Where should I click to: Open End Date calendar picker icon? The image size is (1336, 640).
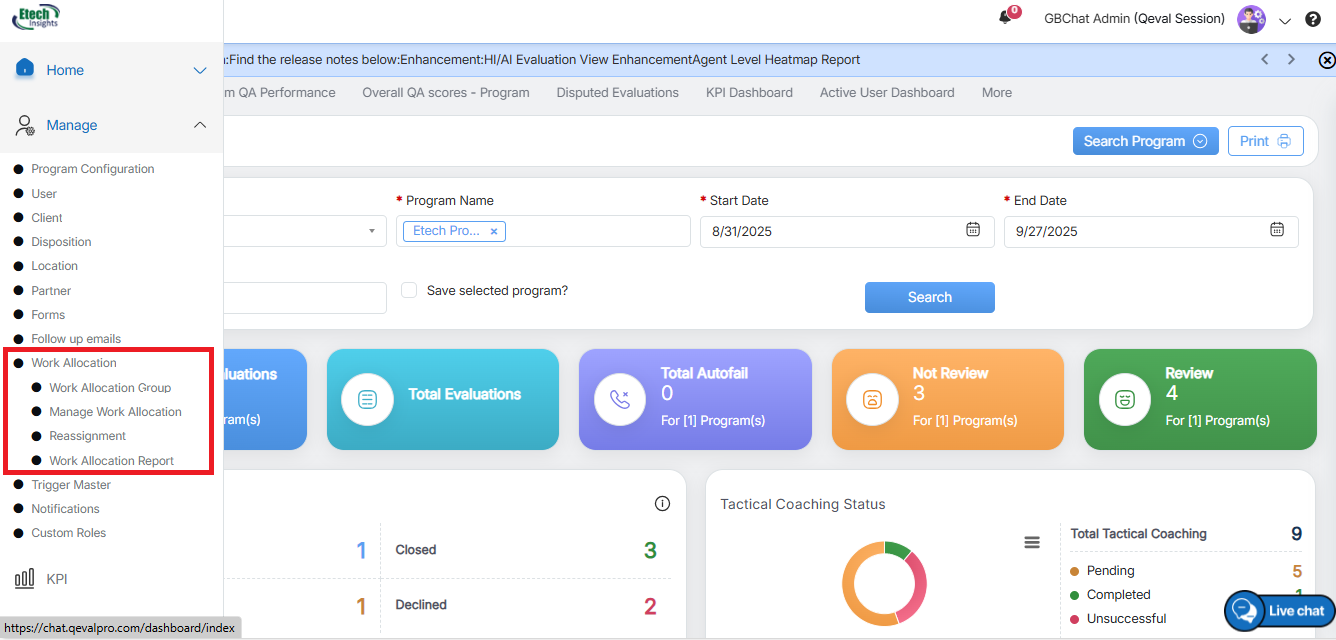[1276, 230]
